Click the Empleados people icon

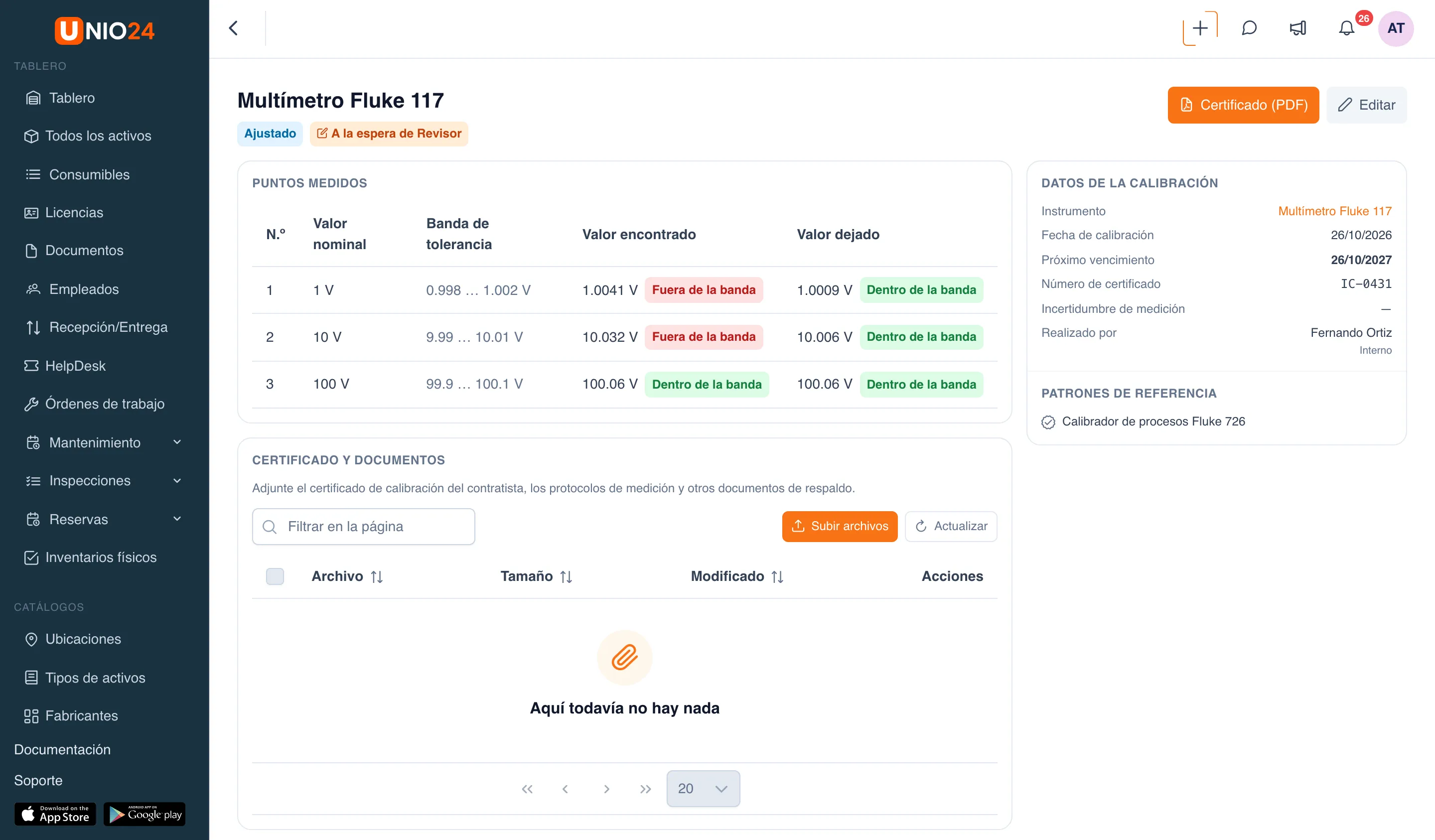[33, 289]
